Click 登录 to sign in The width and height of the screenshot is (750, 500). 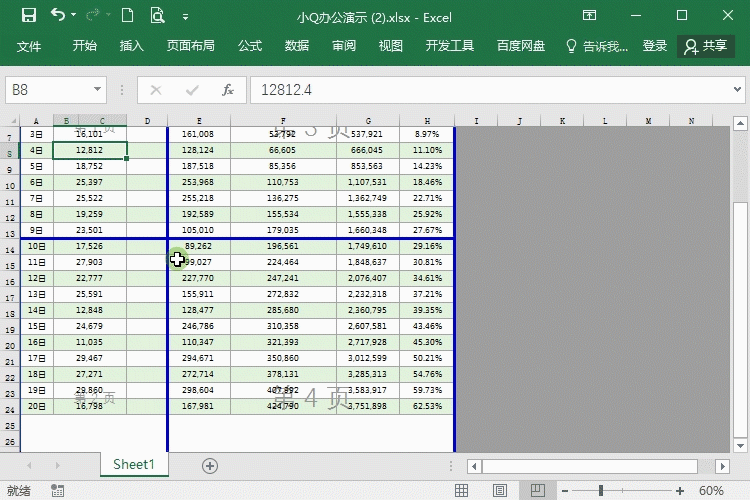click(654, 46)
